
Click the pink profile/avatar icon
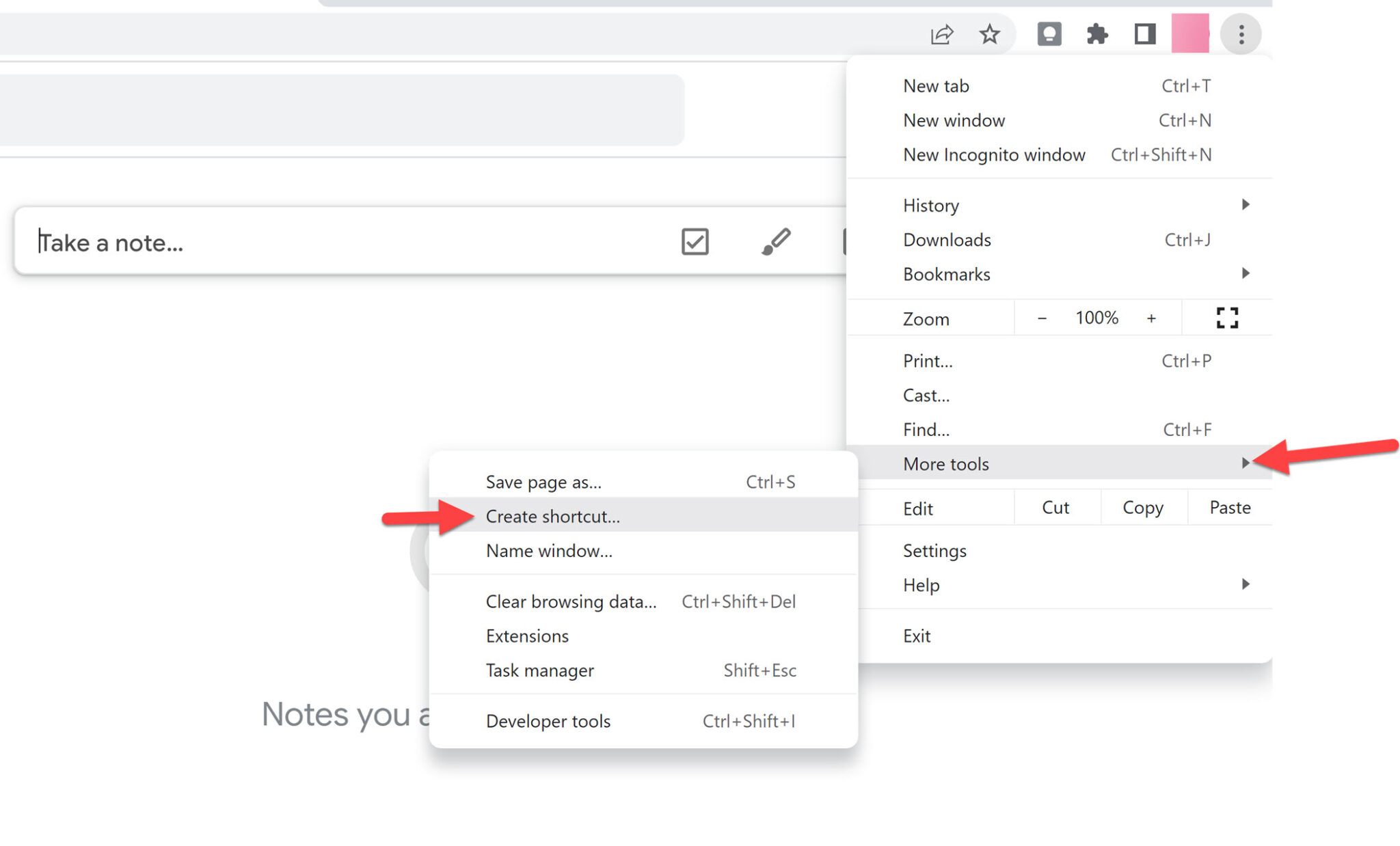tap(1191, 33)
